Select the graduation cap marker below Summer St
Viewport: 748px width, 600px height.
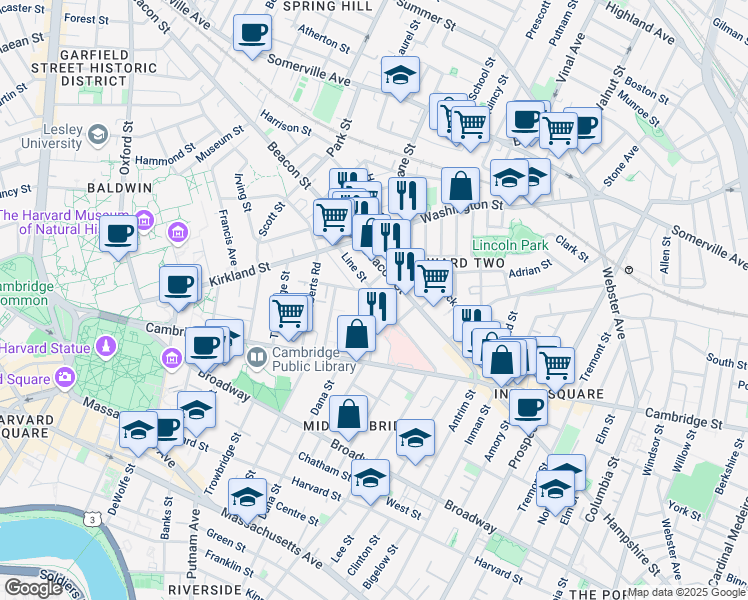click(400, 76)
